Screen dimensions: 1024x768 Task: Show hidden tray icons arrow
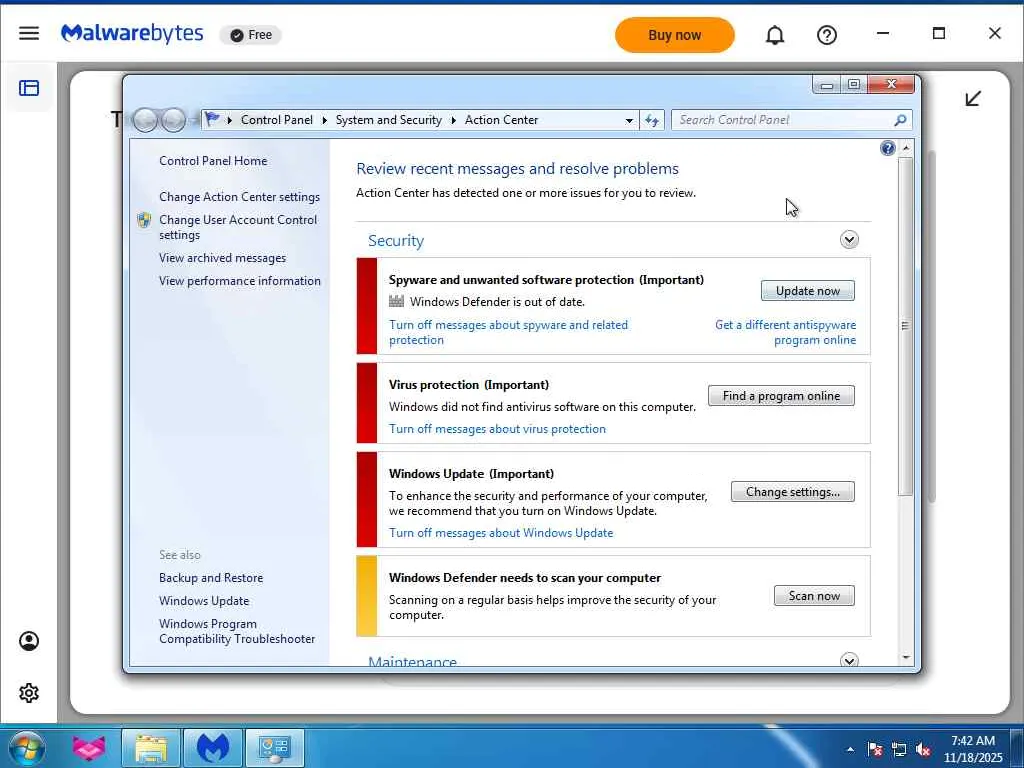pos(850,749)
